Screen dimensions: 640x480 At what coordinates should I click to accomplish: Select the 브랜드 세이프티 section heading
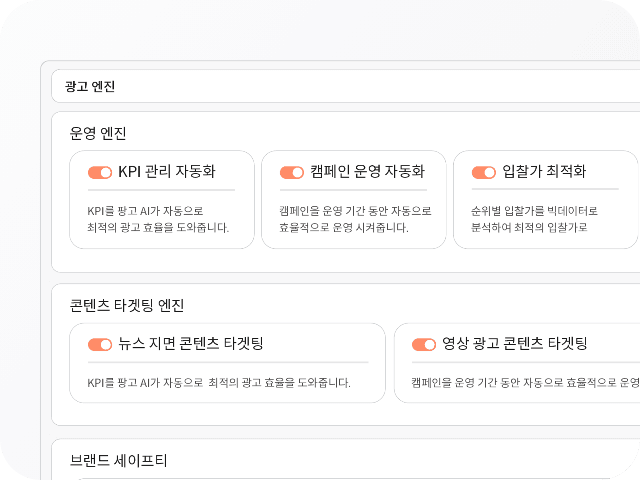pos(118,461)
